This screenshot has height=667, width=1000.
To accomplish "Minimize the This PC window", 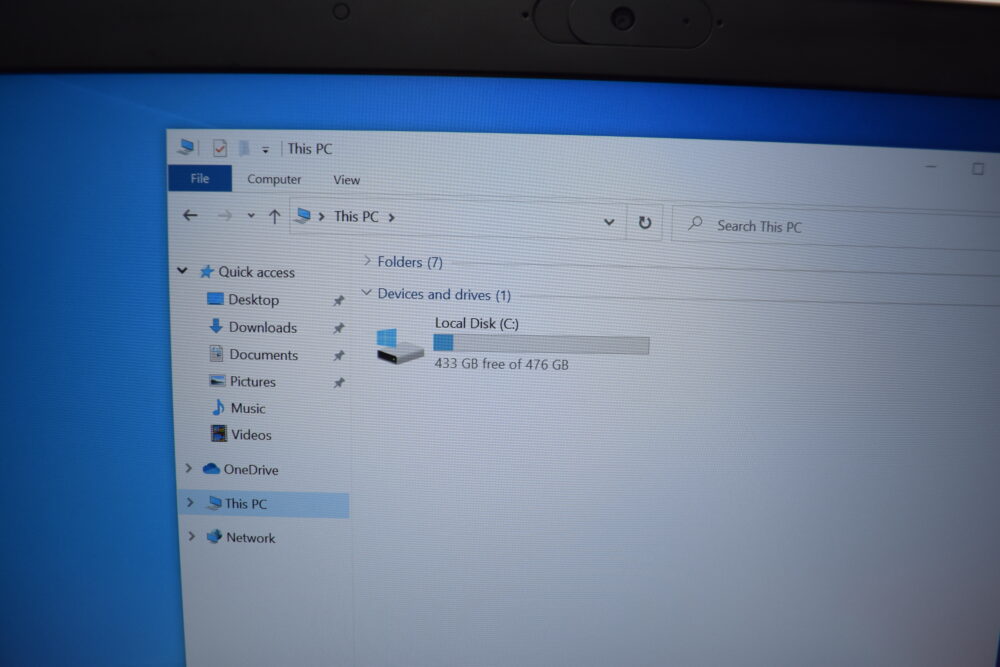I will click(931, 167).
